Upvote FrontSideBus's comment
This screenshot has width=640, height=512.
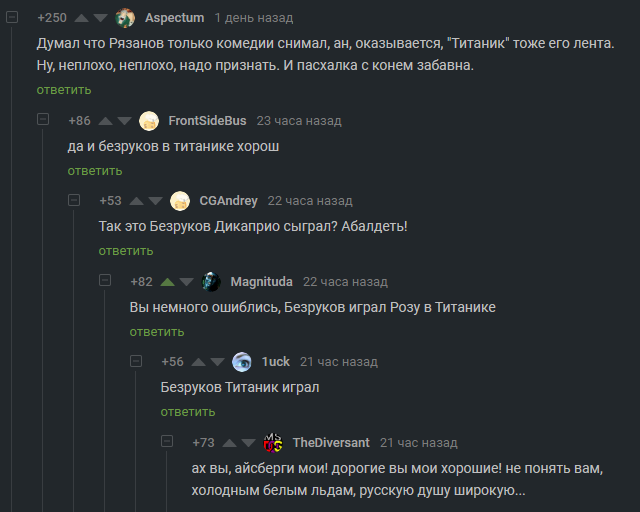click(x=105, y=121)
